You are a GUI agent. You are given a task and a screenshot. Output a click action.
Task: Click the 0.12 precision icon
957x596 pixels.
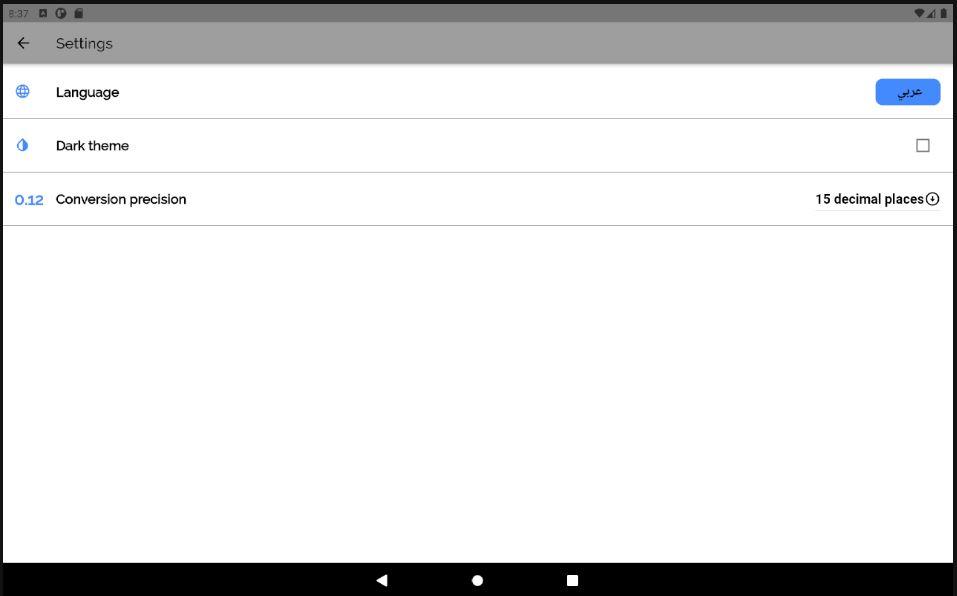click(29, 199)
